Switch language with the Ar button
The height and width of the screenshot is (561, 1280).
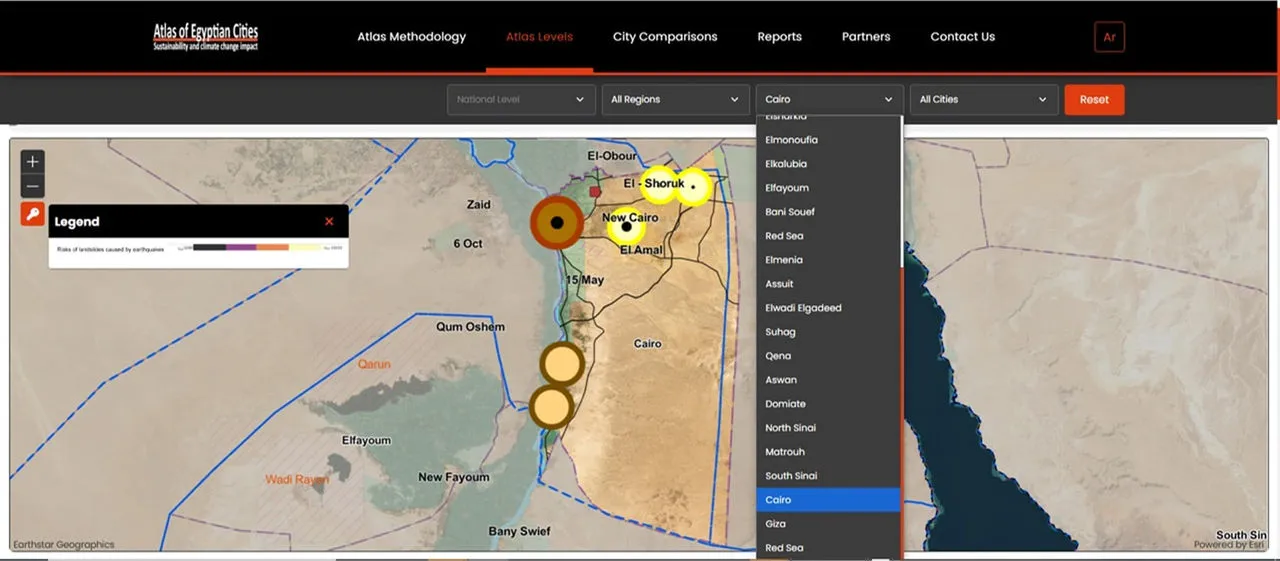pos(1109,37)
